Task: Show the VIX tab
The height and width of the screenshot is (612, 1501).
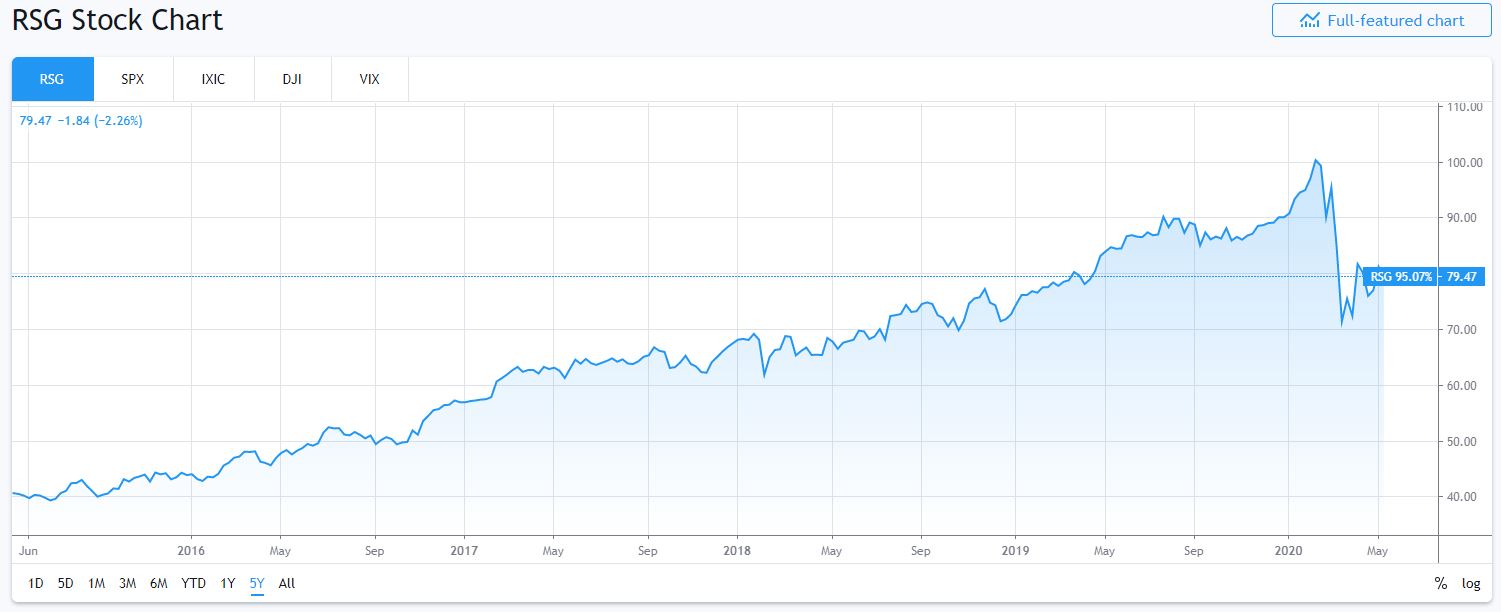Action: (x=370, y=79)
